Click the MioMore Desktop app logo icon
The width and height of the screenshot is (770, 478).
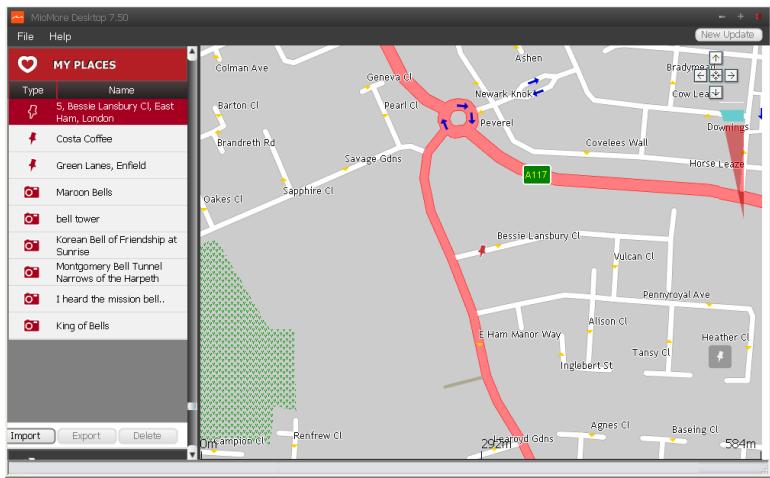pyautogui.click(x=18, y=18)
